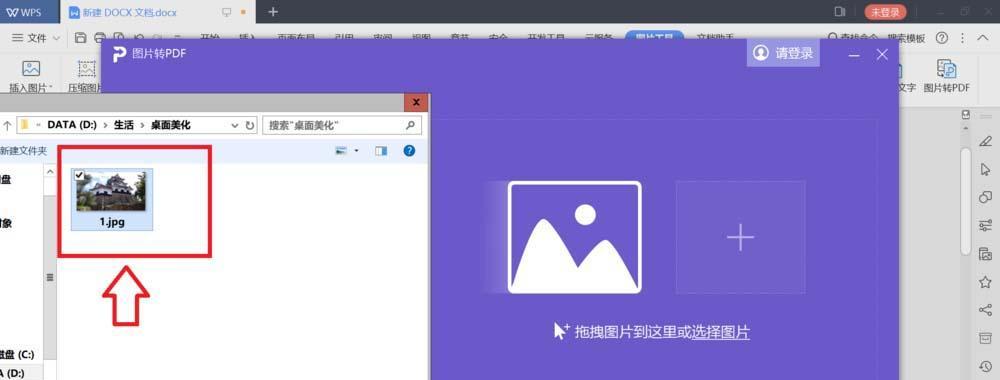Minimize the 图片转PDF dialog
Viewport: 1000px width, 380px height.
click(853, 55)
